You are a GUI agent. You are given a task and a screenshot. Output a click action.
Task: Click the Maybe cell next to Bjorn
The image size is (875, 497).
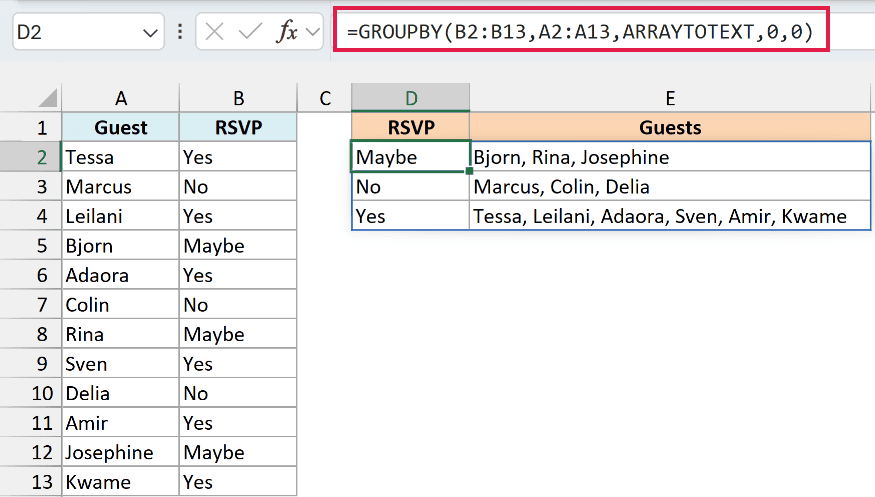(238, 245)
